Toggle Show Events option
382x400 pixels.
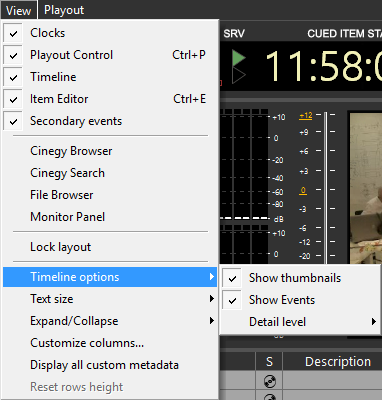point(300,300)
